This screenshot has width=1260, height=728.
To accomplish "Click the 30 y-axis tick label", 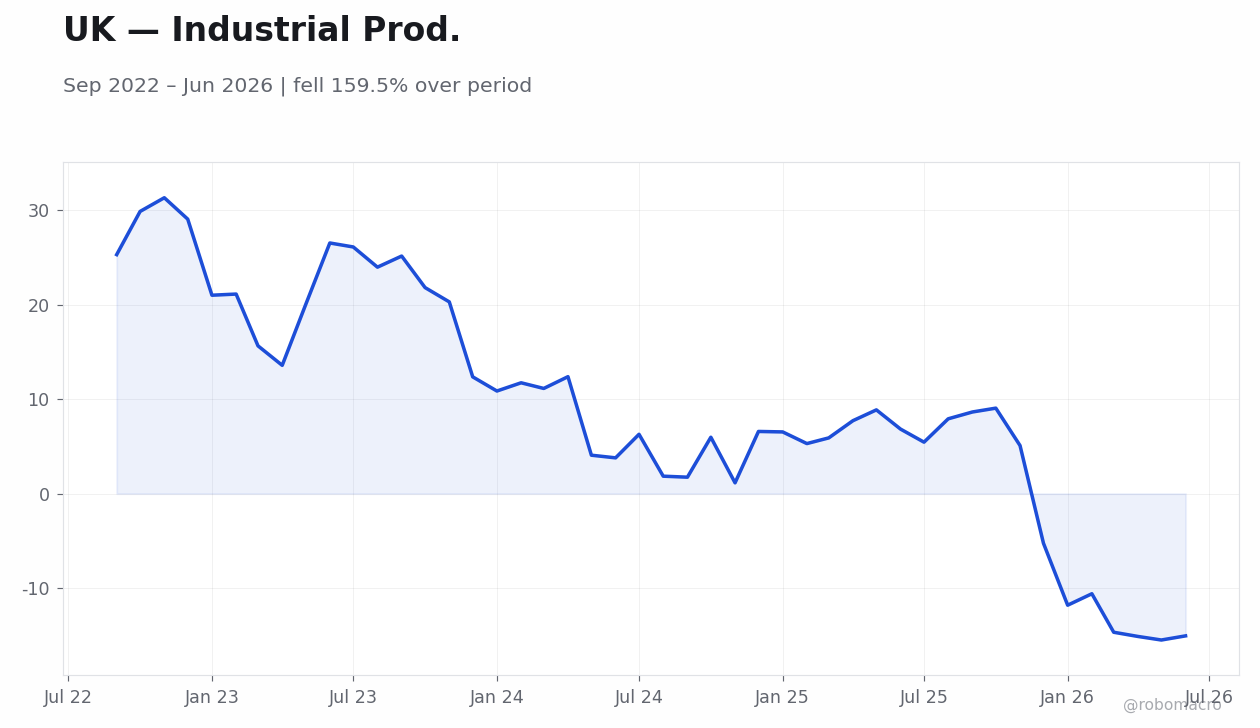I will [x=39, y=211].
